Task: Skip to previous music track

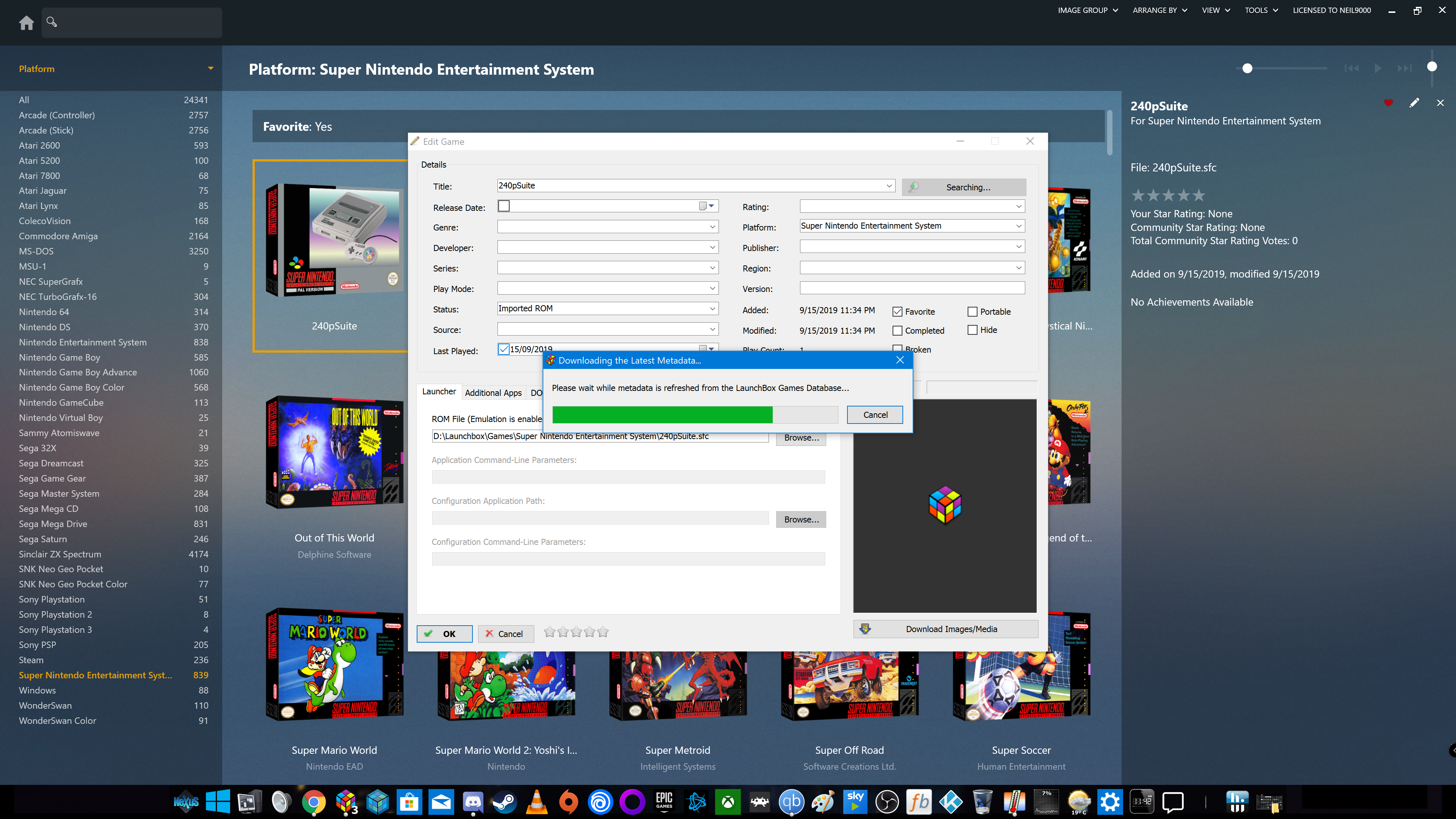Action: pyautogui.click(x=1351, y=68)
